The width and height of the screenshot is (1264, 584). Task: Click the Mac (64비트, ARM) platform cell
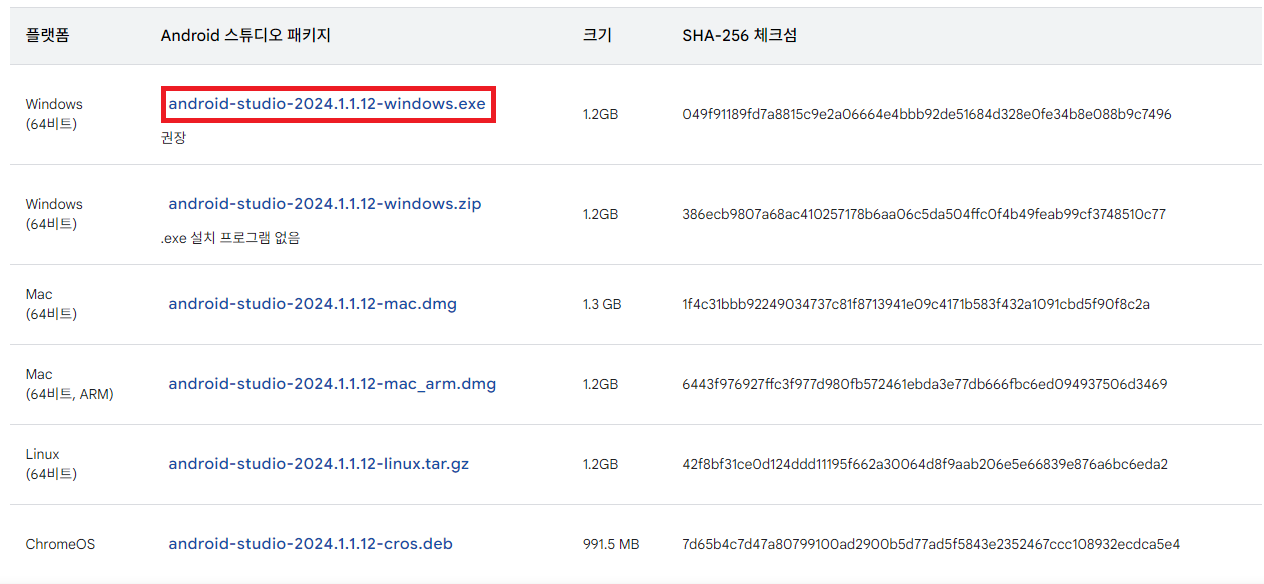coord(69,384)
